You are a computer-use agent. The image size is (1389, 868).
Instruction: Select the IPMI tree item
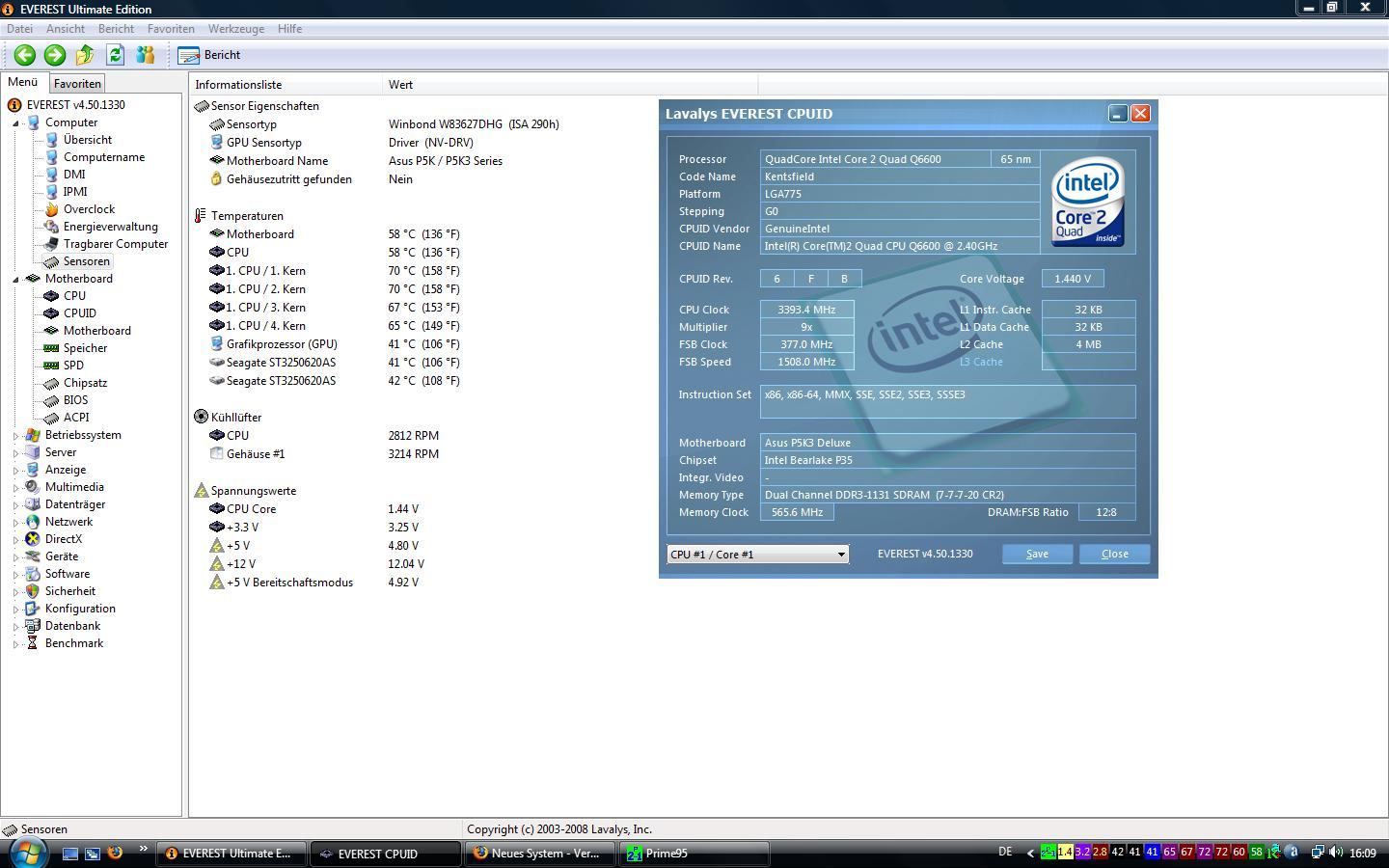point(75,192)
